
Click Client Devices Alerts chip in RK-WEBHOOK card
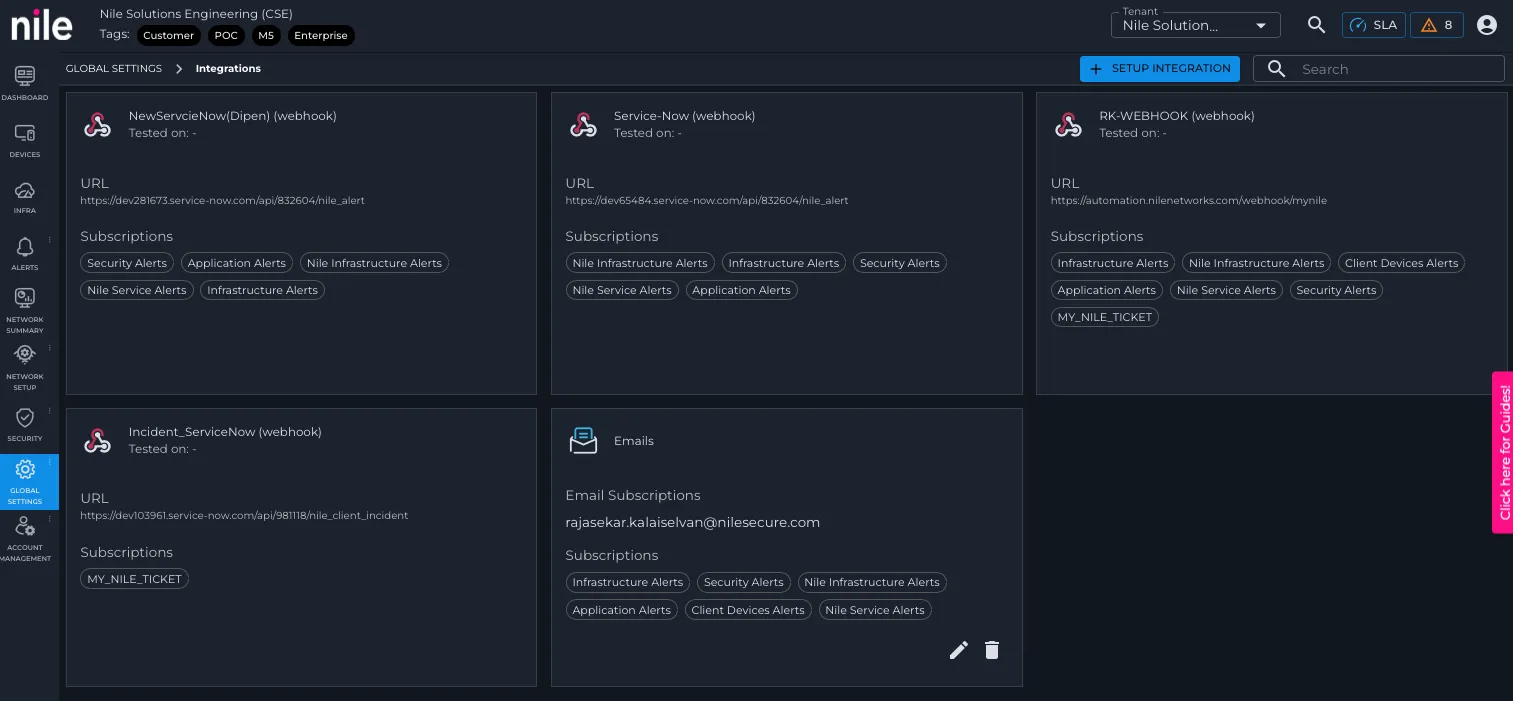click(x=1401, y=263)
